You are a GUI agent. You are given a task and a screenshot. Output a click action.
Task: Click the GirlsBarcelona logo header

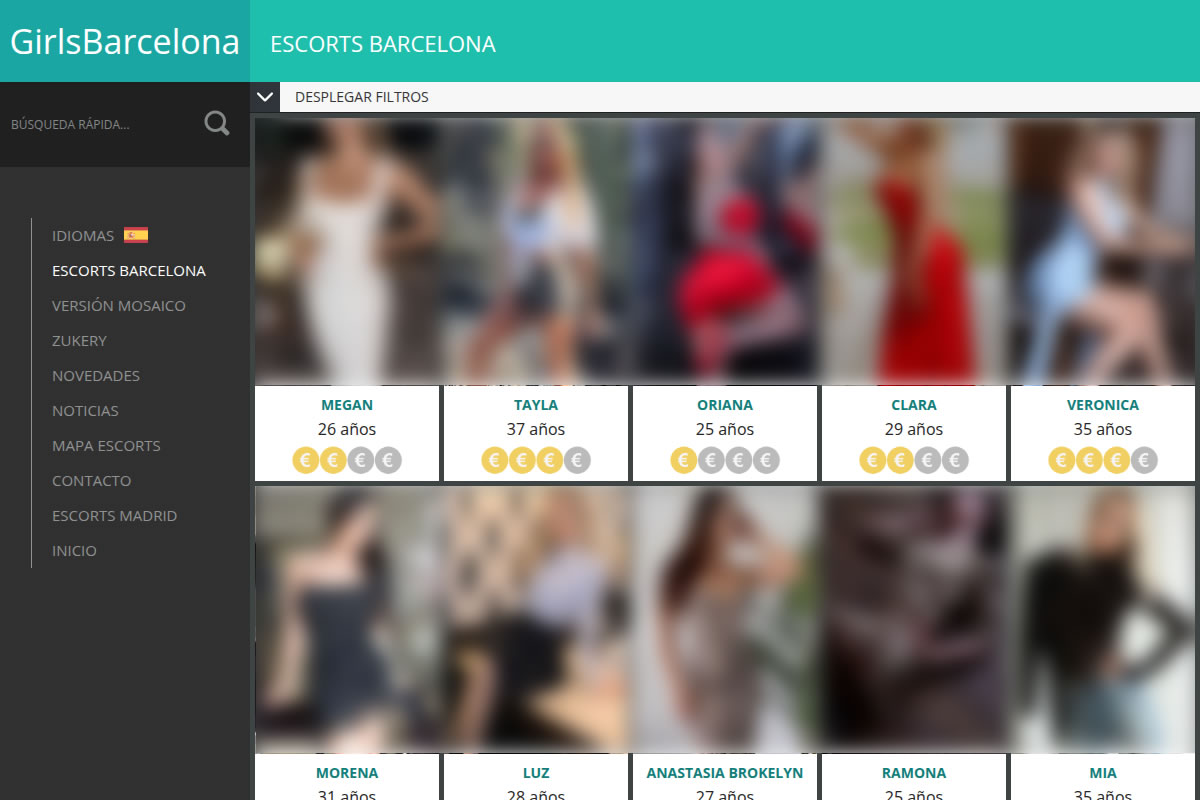(x=125, y=42)
